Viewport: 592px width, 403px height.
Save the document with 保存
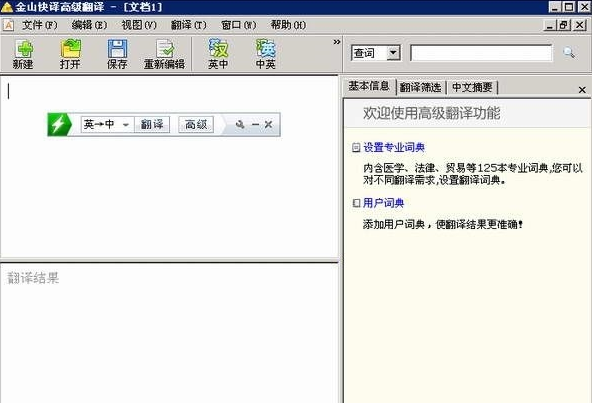(117, 54)
